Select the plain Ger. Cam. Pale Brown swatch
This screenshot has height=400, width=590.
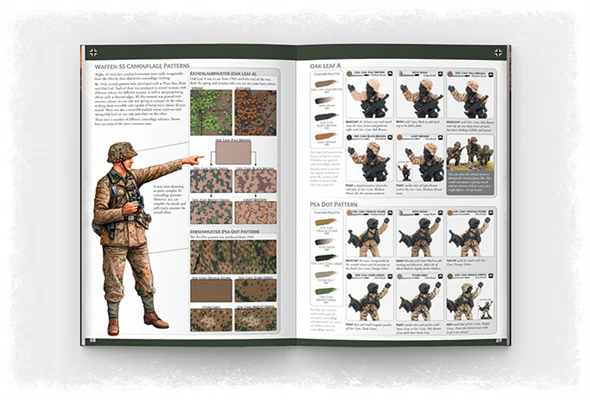coord(233,153)
